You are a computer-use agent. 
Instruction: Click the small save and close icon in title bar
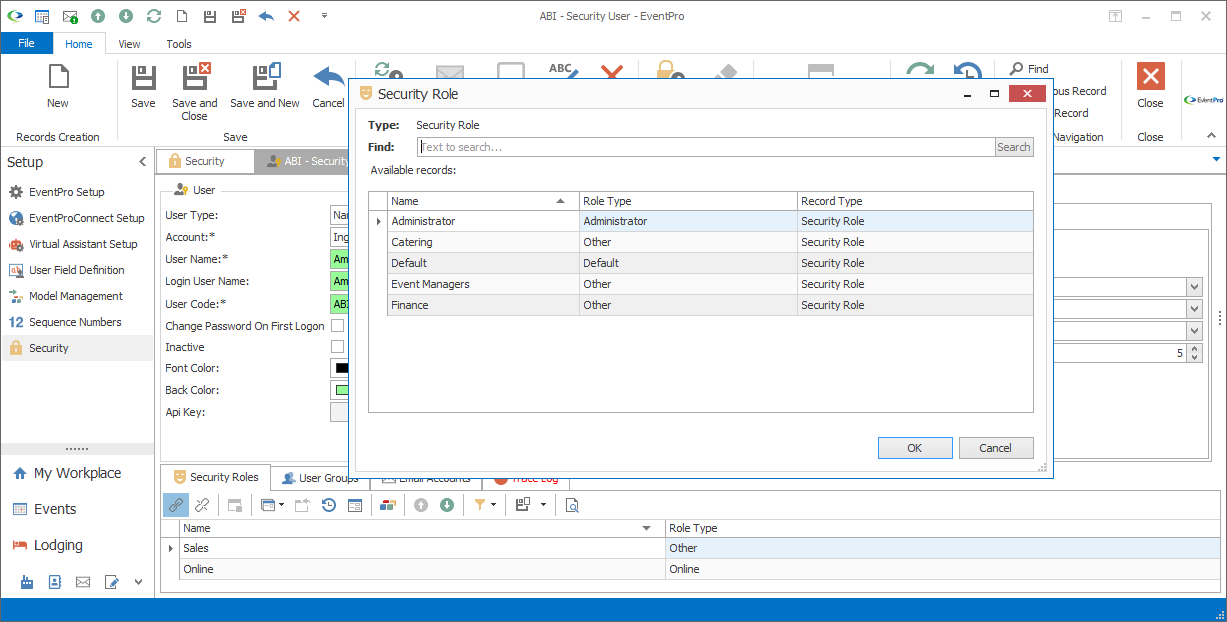[238, 16]
